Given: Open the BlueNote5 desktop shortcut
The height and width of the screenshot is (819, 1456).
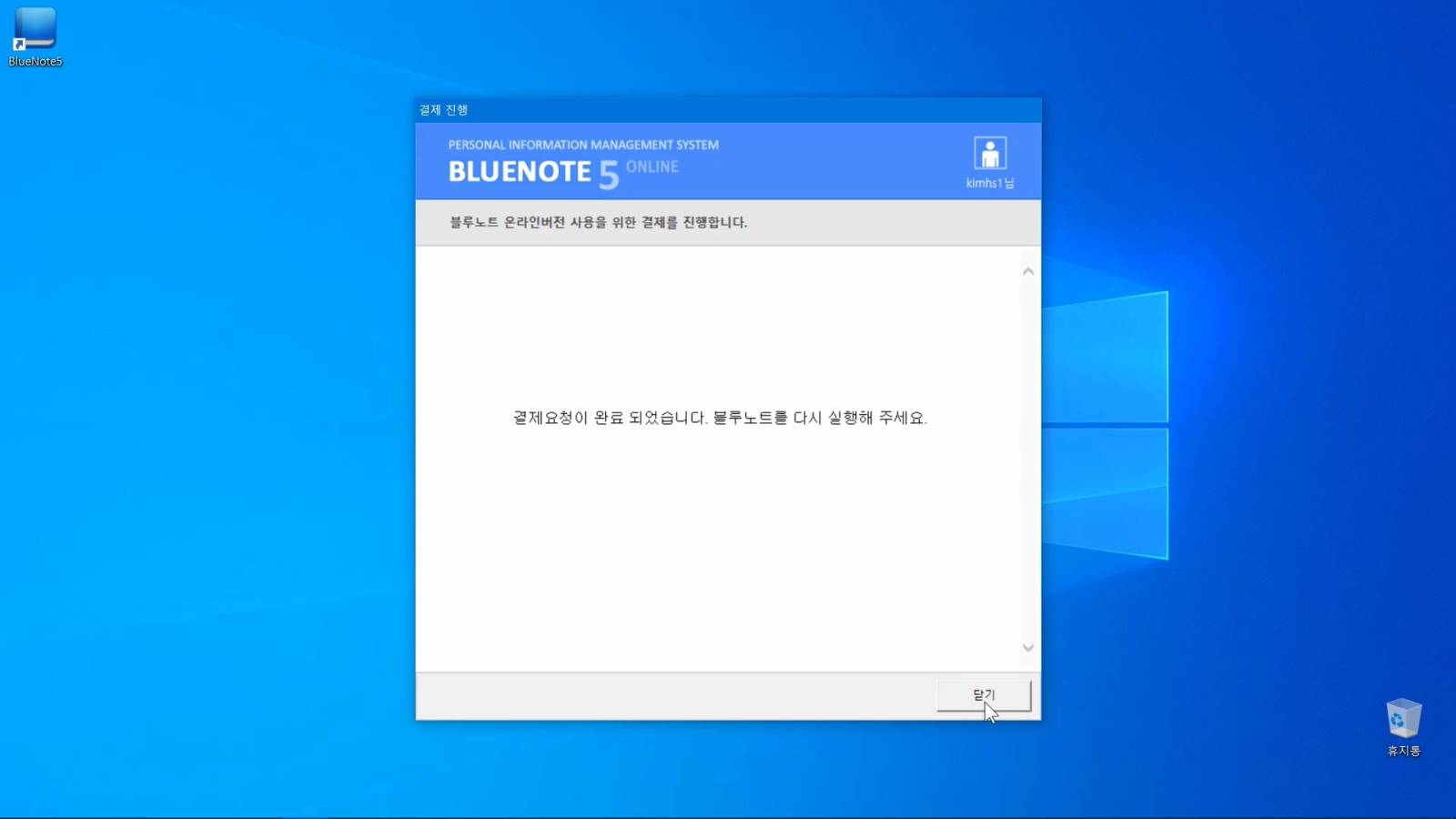Looking at the screenshot, I should click(35, 36).
